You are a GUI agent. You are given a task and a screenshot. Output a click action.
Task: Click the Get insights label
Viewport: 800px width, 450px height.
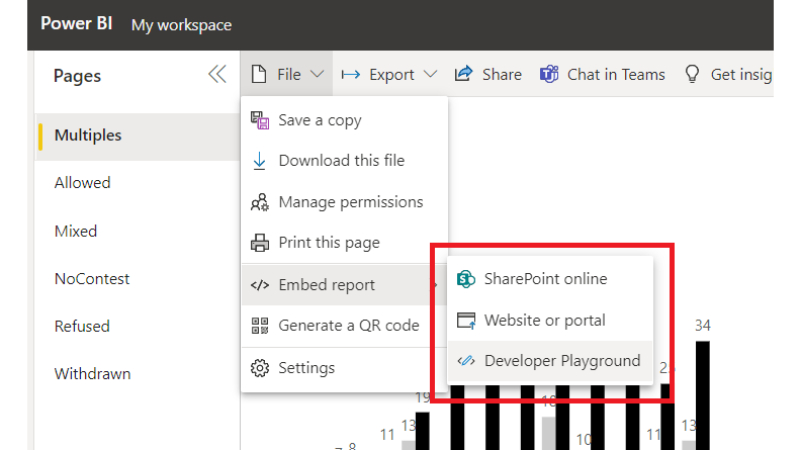click(741, 75)
